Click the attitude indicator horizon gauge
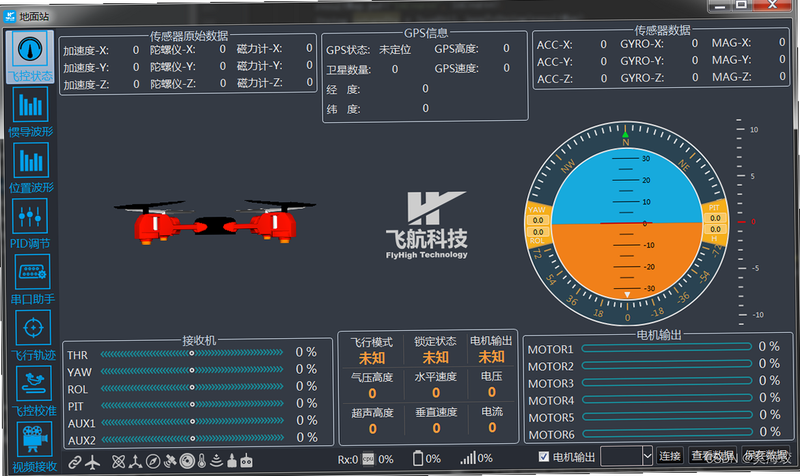This screenshot has height=476, width=800. [627, 223]
